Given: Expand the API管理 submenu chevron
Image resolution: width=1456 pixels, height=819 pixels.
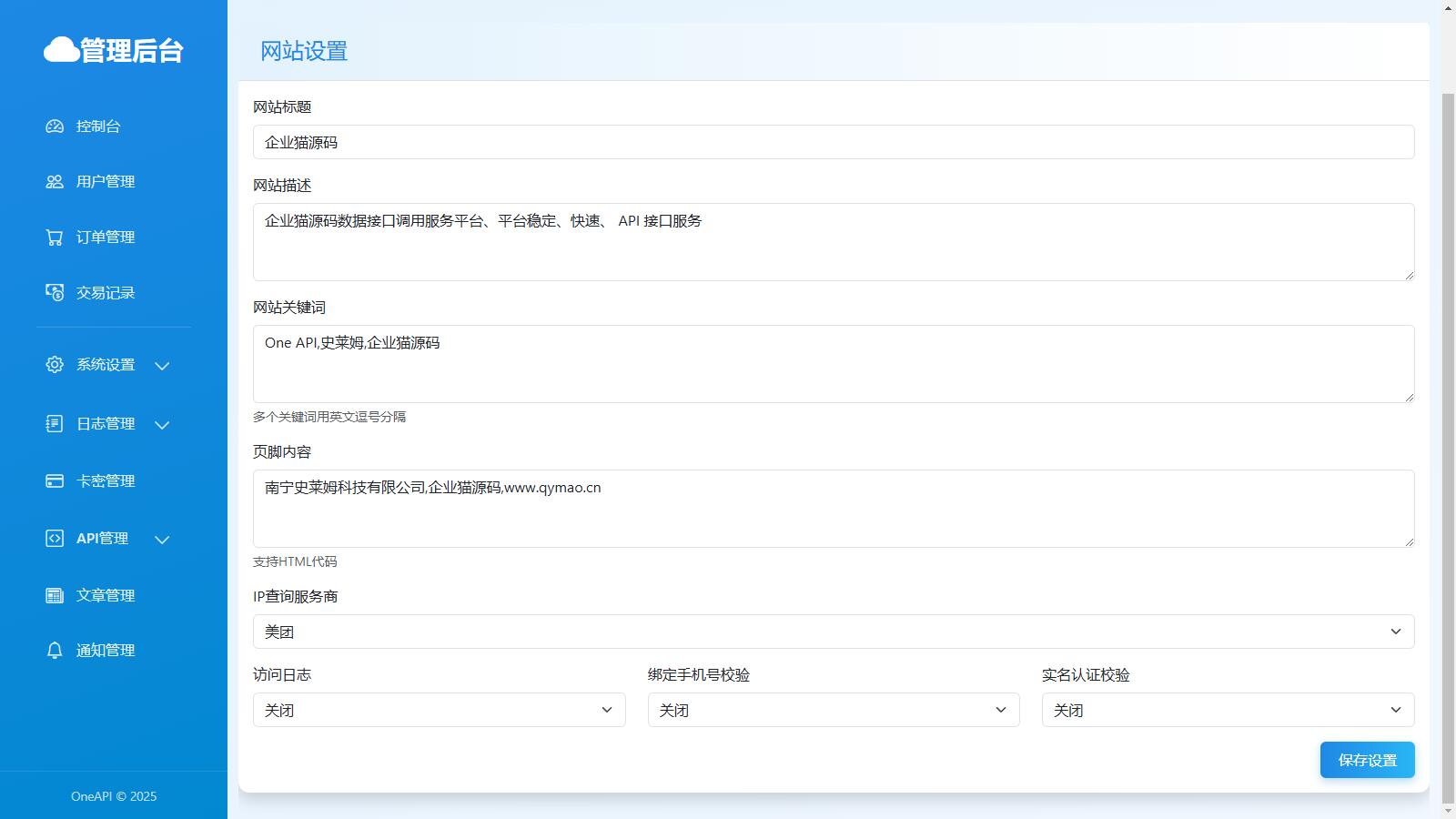Looking at the screenshot, I should [162, 540].
